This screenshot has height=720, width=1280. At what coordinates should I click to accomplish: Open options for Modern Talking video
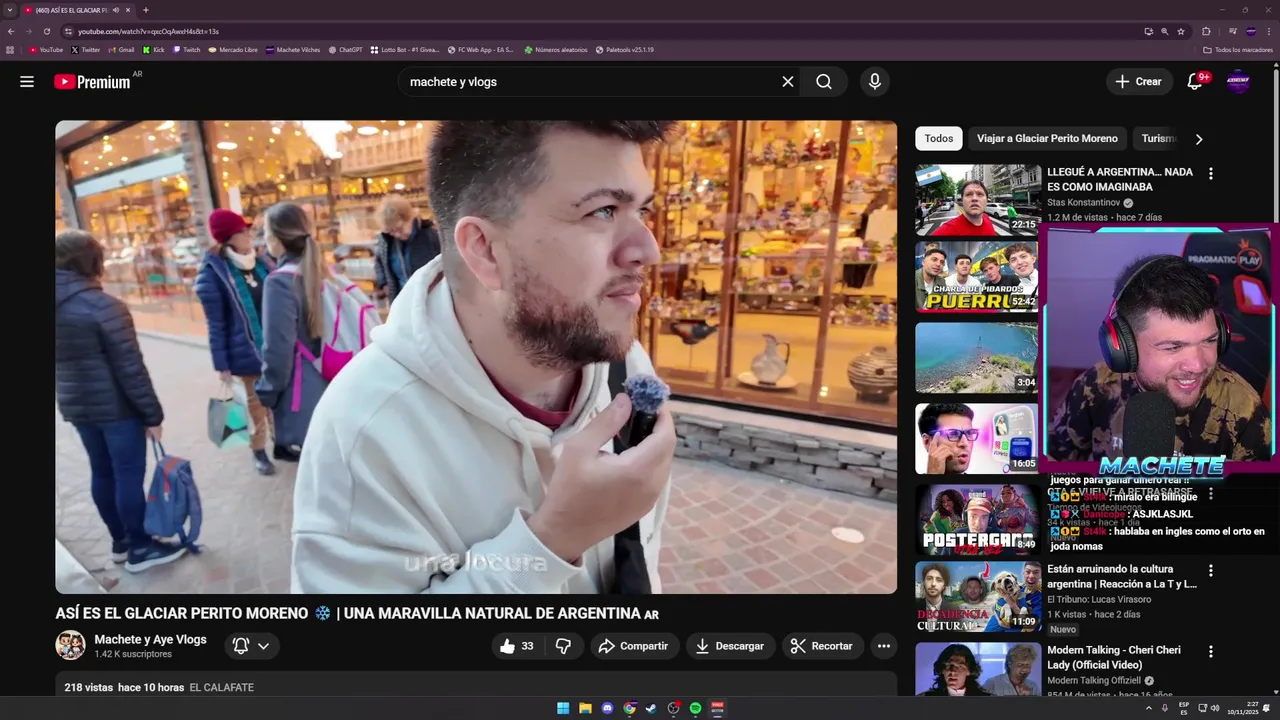coord(1211,651)
